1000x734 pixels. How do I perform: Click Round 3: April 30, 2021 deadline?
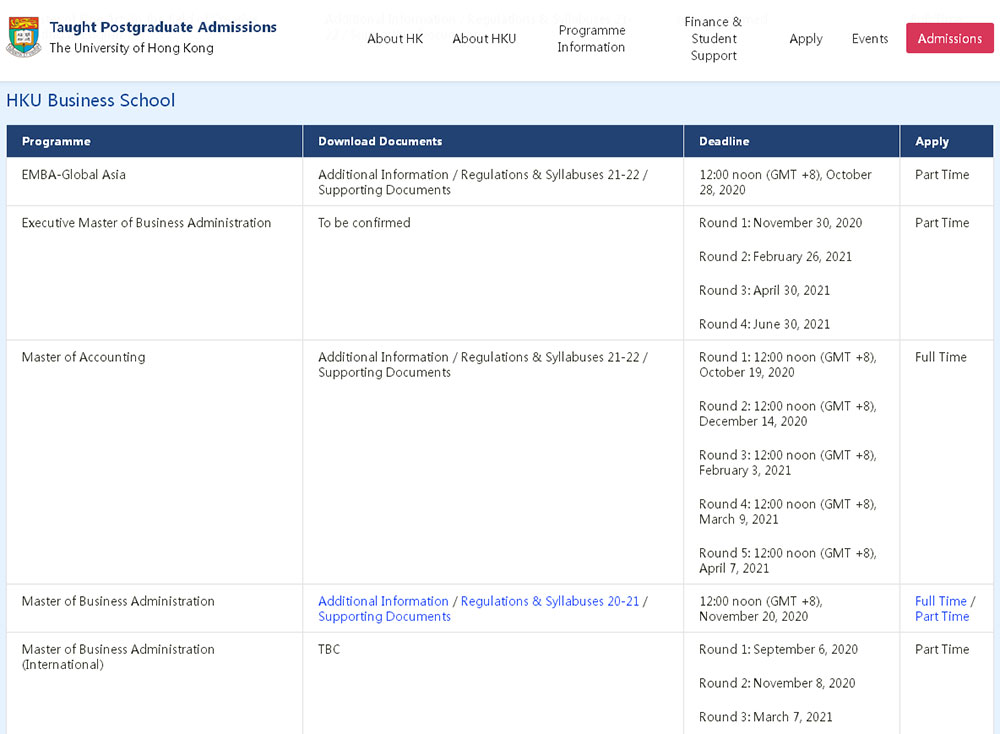tap(765, 291)
